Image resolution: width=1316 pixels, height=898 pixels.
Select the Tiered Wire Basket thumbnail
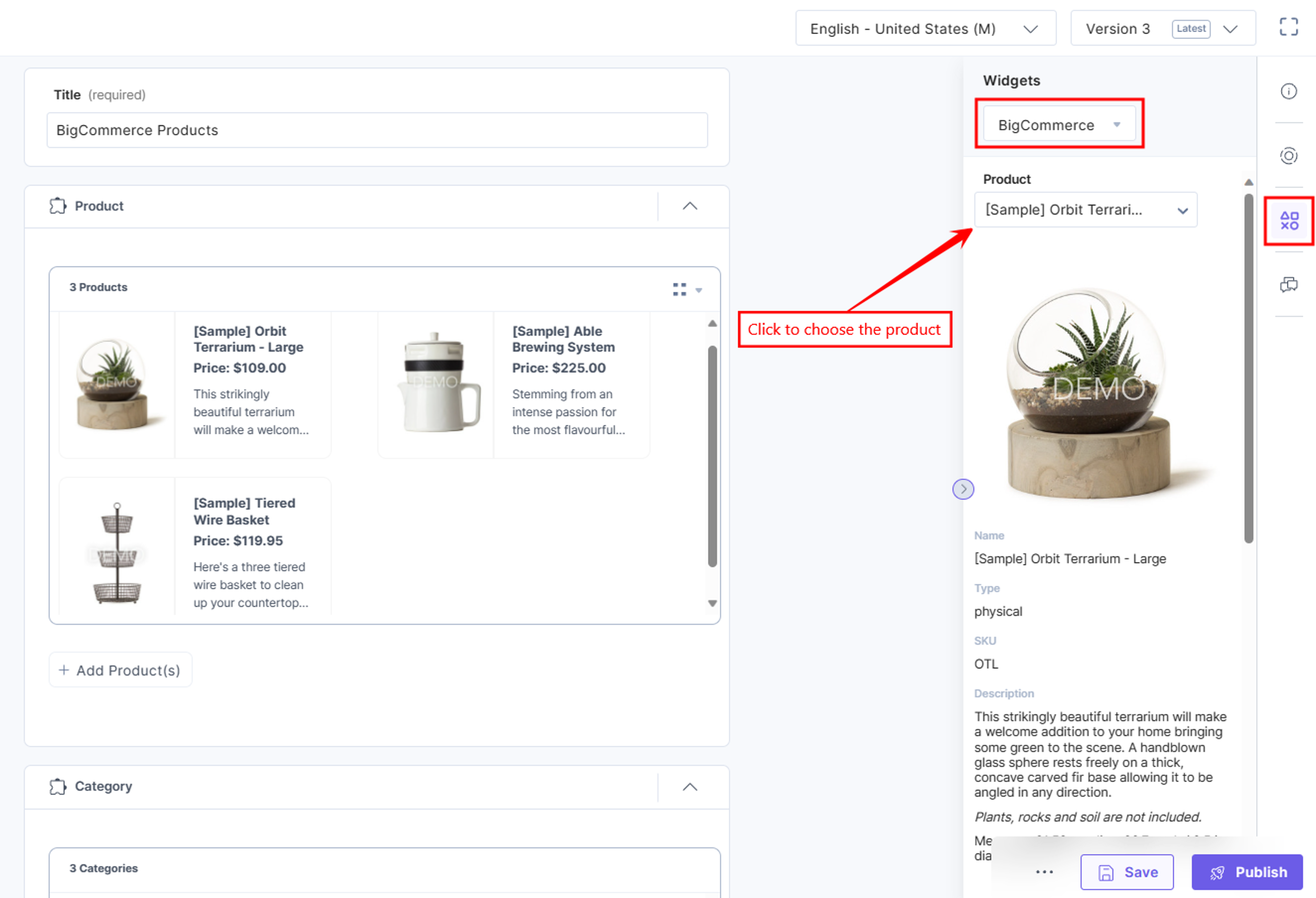click(x=117, y=552)
